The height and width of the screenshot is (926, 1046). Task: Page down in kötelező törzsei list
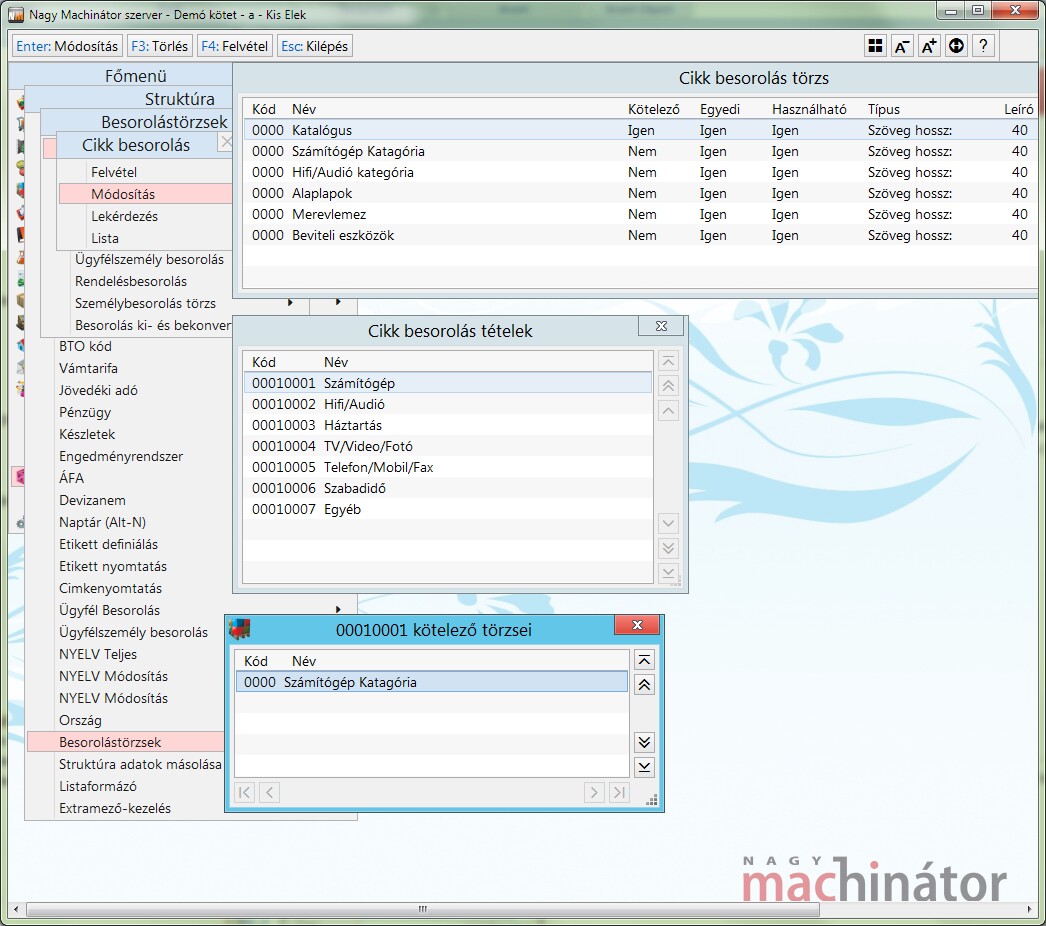[644, 742]
